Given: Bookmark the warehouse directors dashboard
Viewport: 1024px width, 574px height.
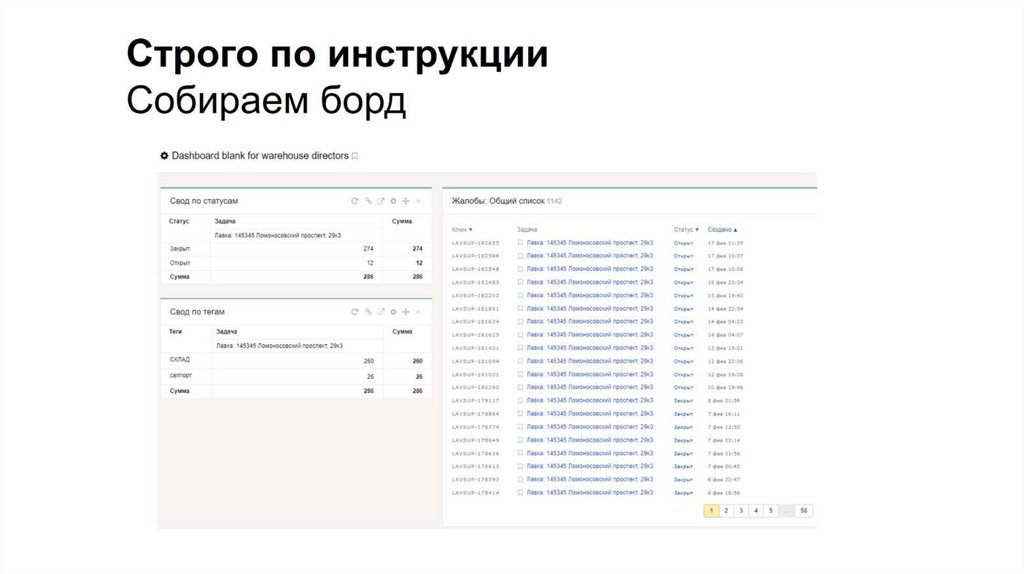Looking at the screenshot, I should click(355, 157).
